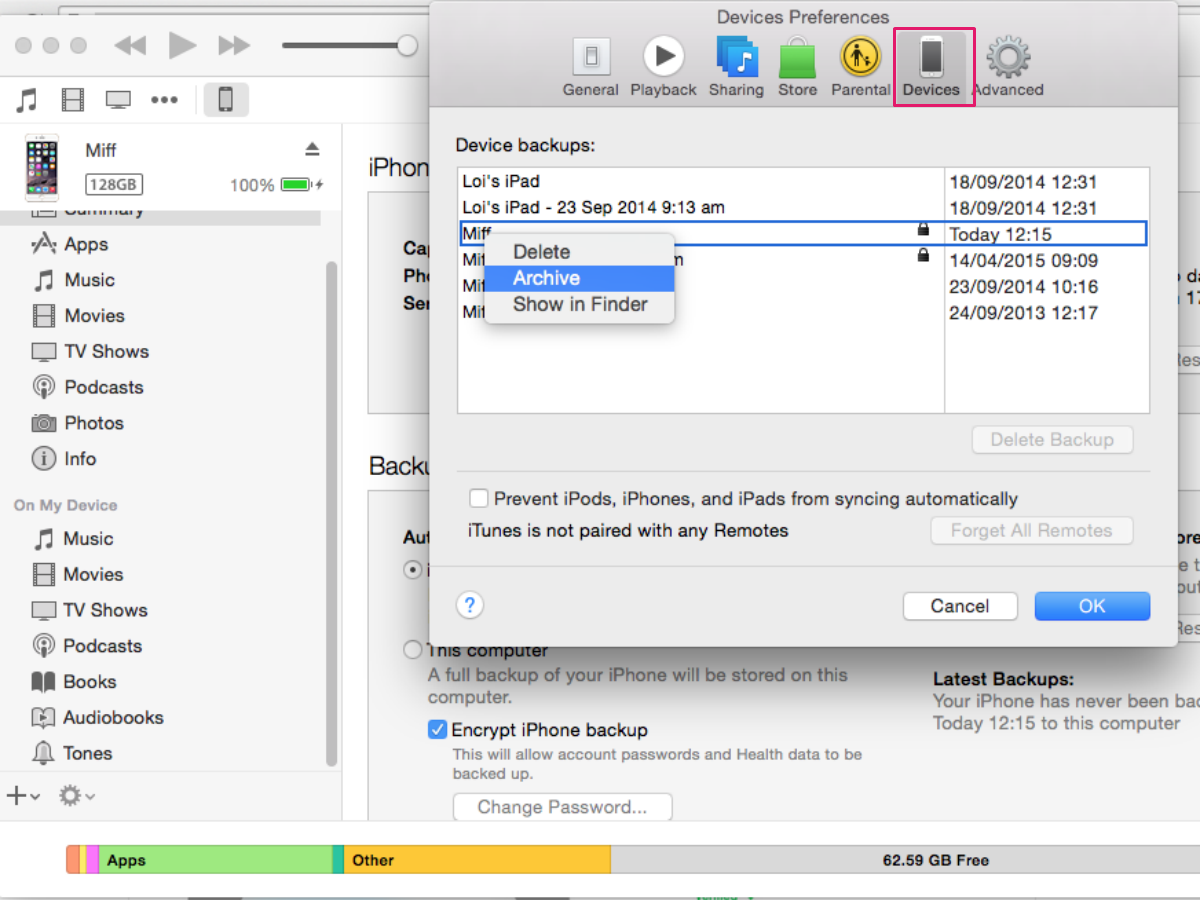Click the Forget All Remotes button
The height and width of the screenshot is (900, 1200).
[1032, 531]
